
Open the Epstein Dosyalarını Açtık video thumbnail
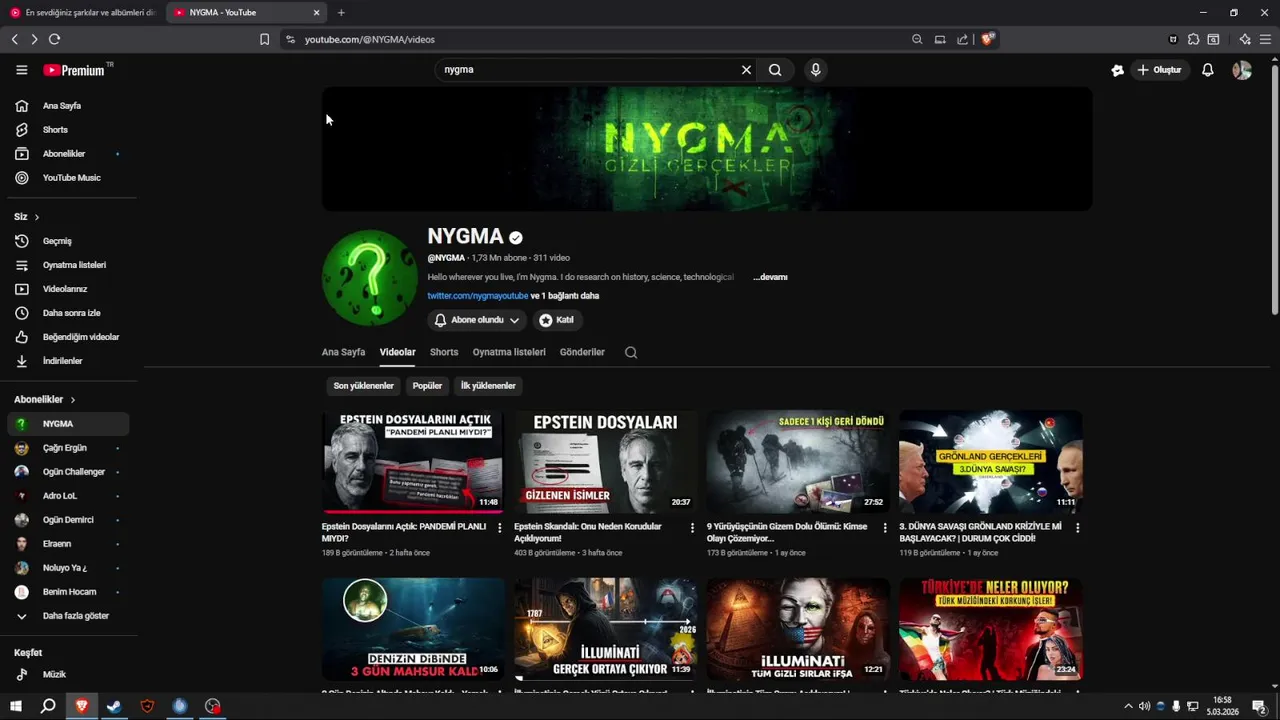coord(413,461)
